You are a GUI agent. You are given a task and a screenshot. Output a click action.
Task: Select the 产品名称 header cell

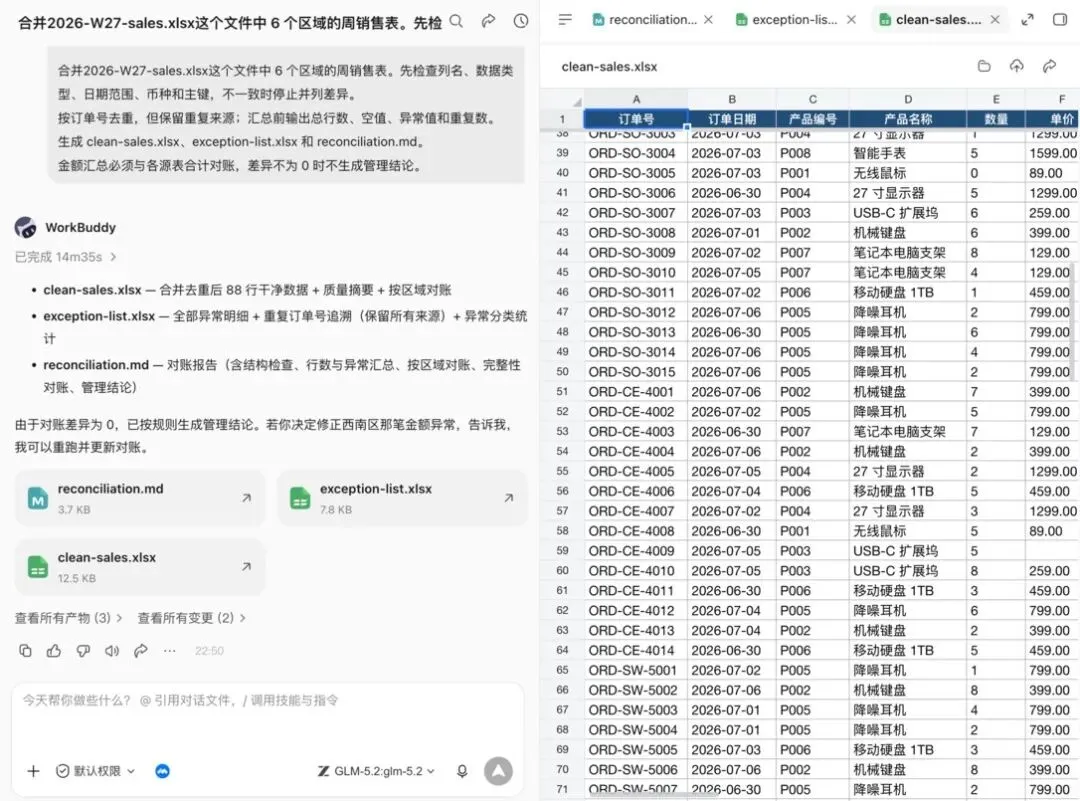(x=908, y=118)
